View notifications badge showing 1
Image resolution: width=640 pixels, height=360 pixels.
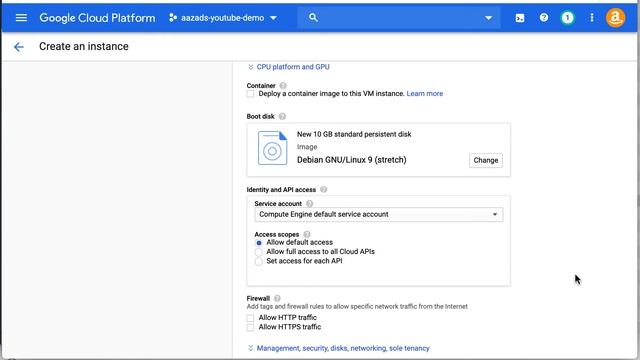click(x=567, y=18)
